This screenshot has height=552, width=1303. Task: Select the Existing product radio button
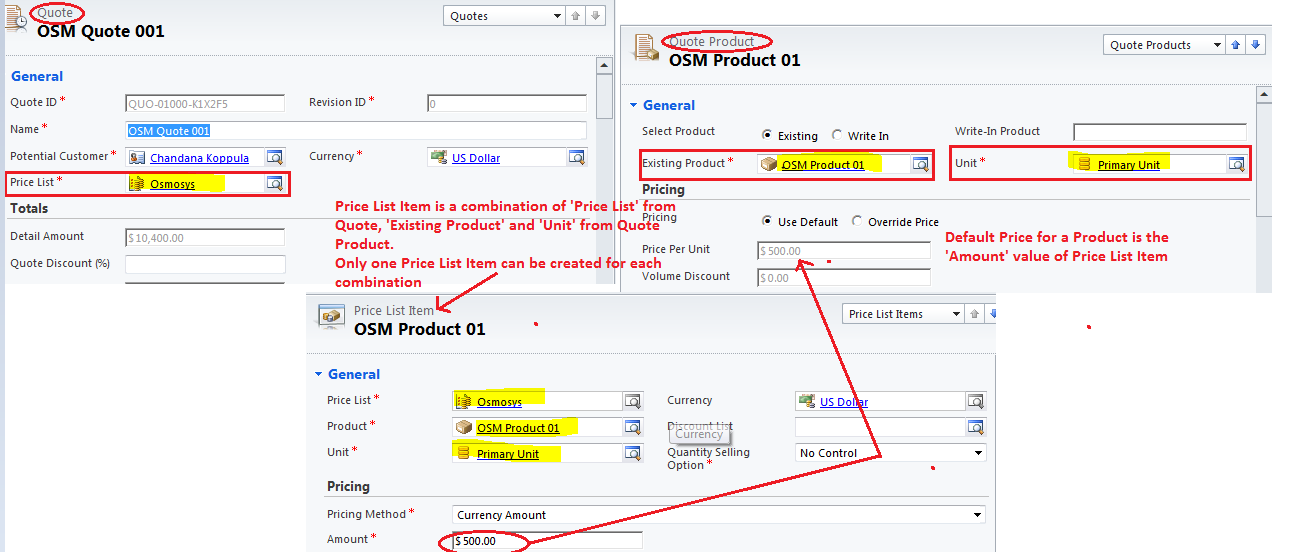(767, 135)
